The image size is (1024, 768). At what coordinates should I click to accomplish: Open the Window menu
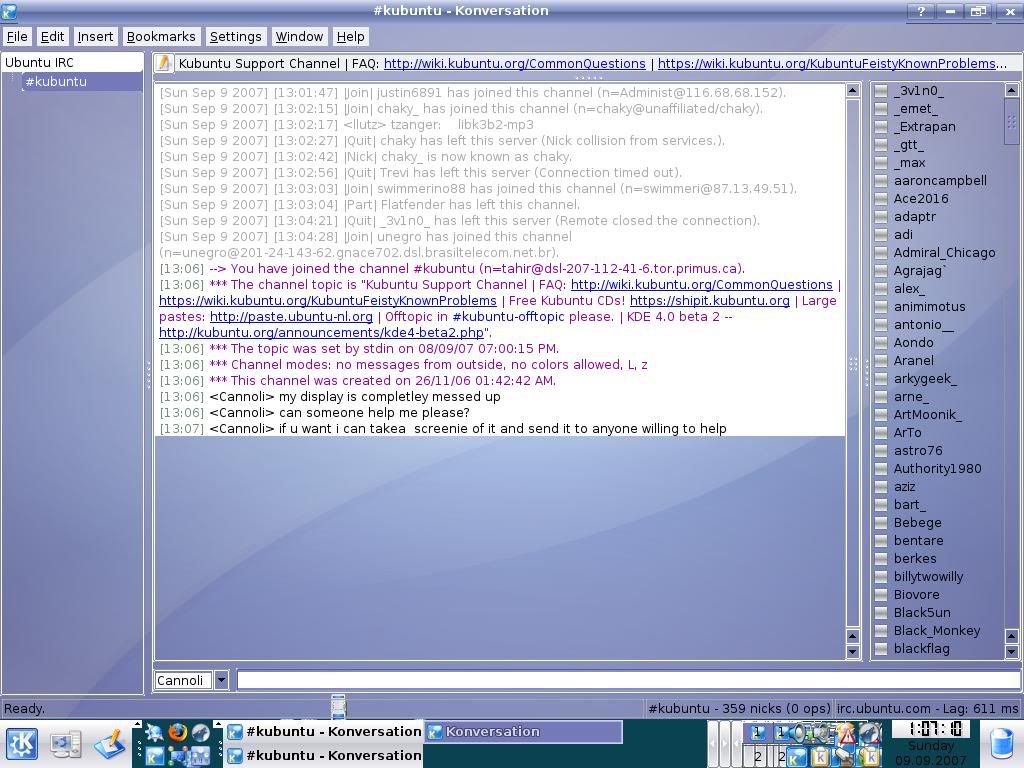pyautogui.click(x=299, y=37)
